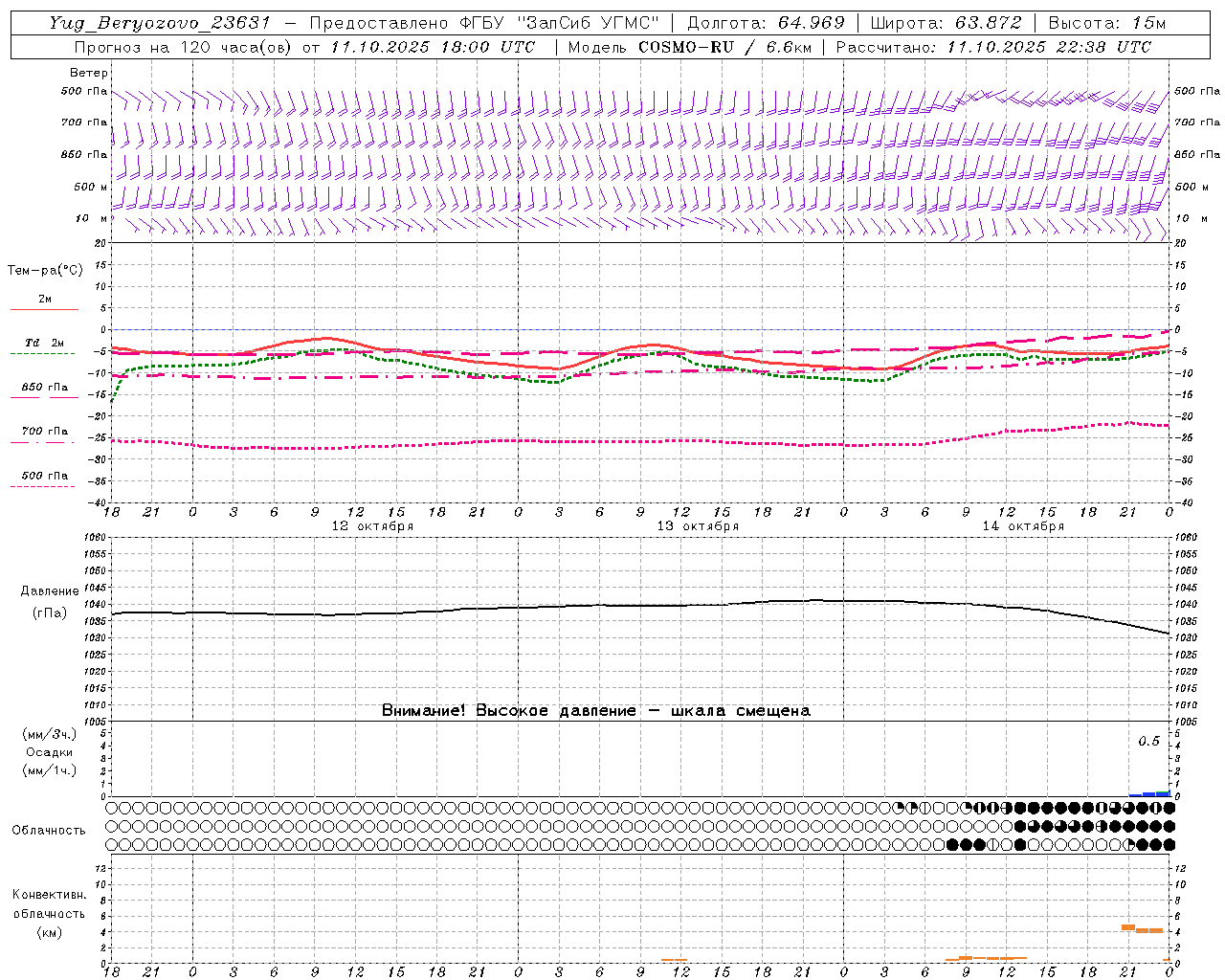Click the 12 октября date label
1225x980 pixels.
coord(372,526)
